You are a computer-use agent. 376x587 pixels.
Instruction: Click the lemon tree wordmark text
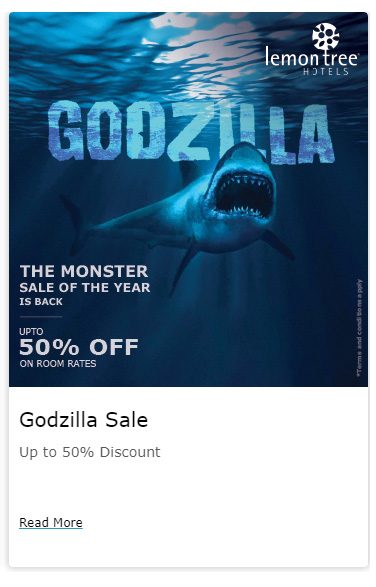[312, 58]
